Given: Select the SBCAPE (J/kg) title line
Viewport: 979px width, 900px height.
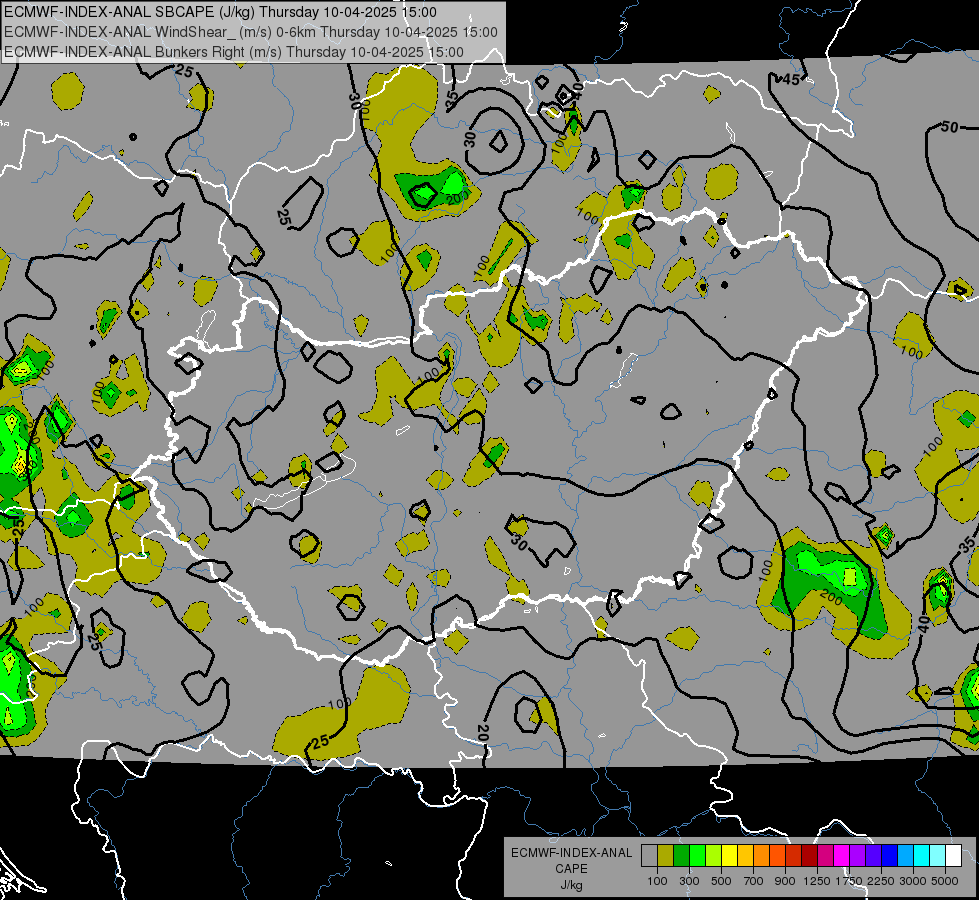Looking at the screenshot, I should tap(220, 12).
